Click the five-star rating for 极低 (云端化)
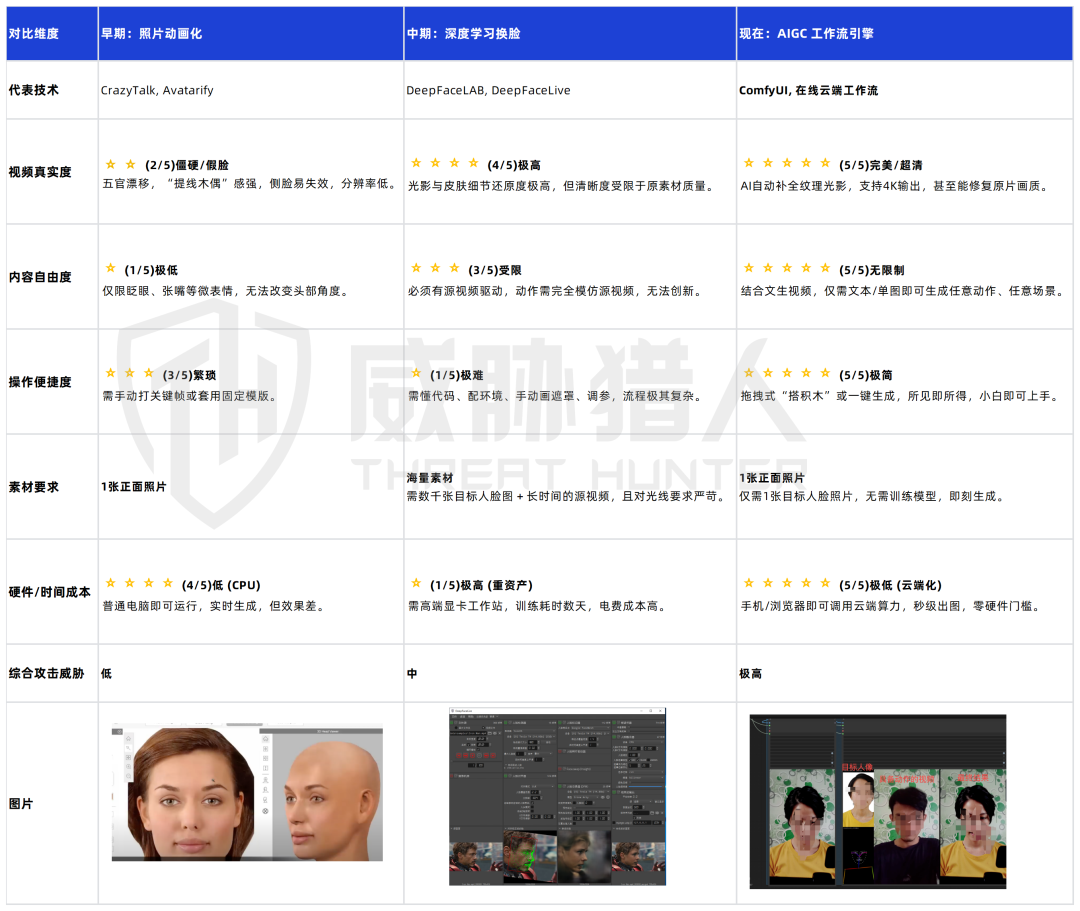Screen dimensions: 1080x911 point(786,584)
